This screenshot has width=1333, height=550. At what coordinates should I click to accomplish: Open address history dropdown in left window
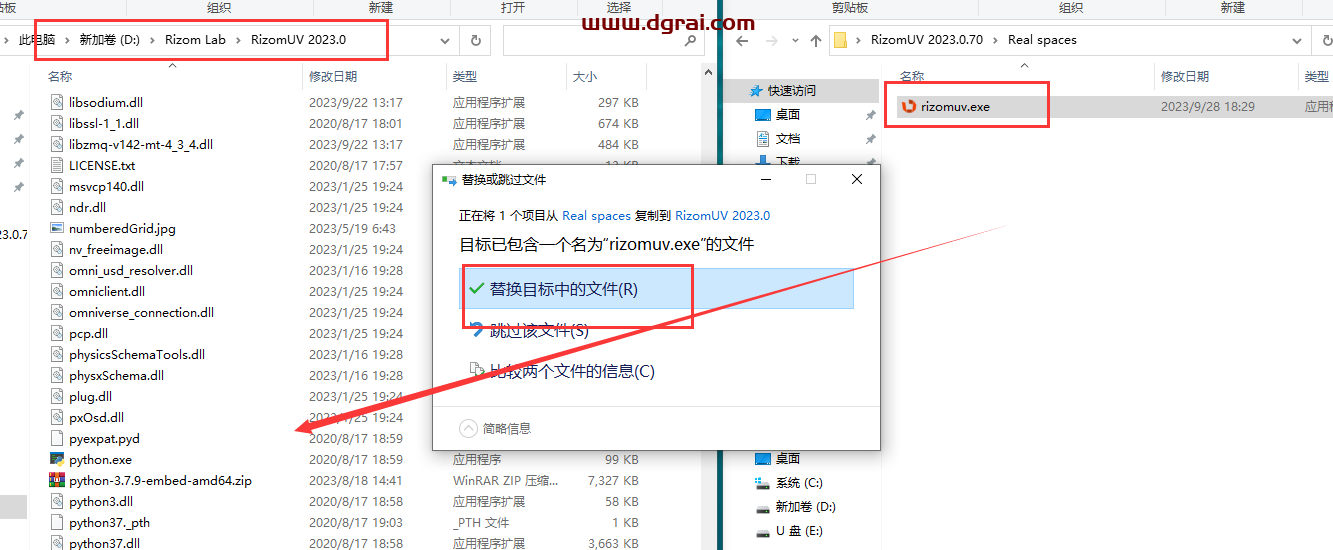point(445,41)
